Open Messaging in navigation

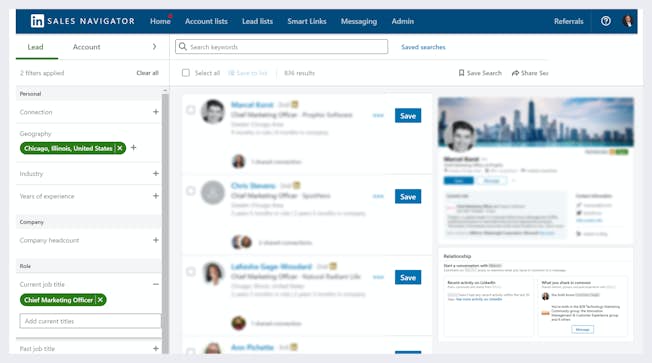(x=359, y=21)
